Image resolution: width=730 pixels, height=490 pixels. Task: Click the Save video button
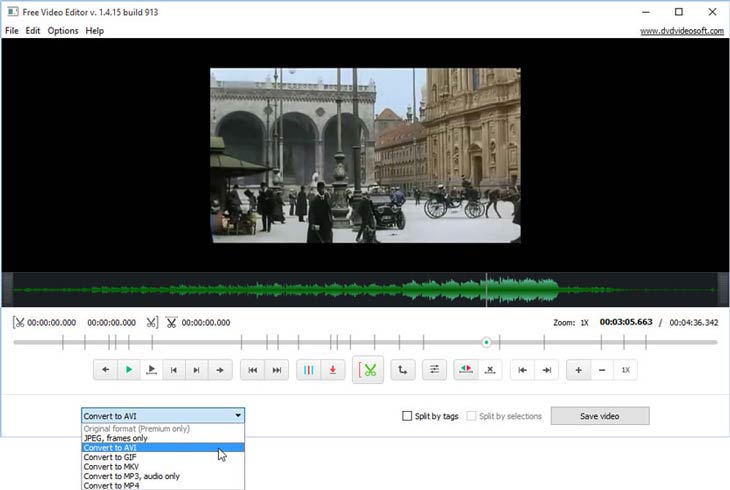click(600, 416)
